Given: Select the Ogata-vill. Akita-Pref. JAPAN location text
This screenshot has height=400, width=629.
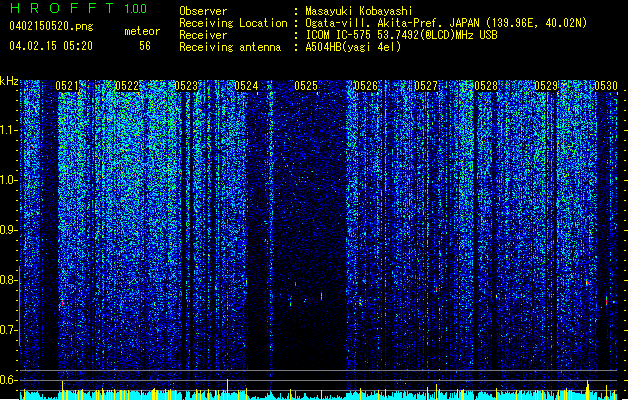Looking at the screenshot, I should [446, 23].
